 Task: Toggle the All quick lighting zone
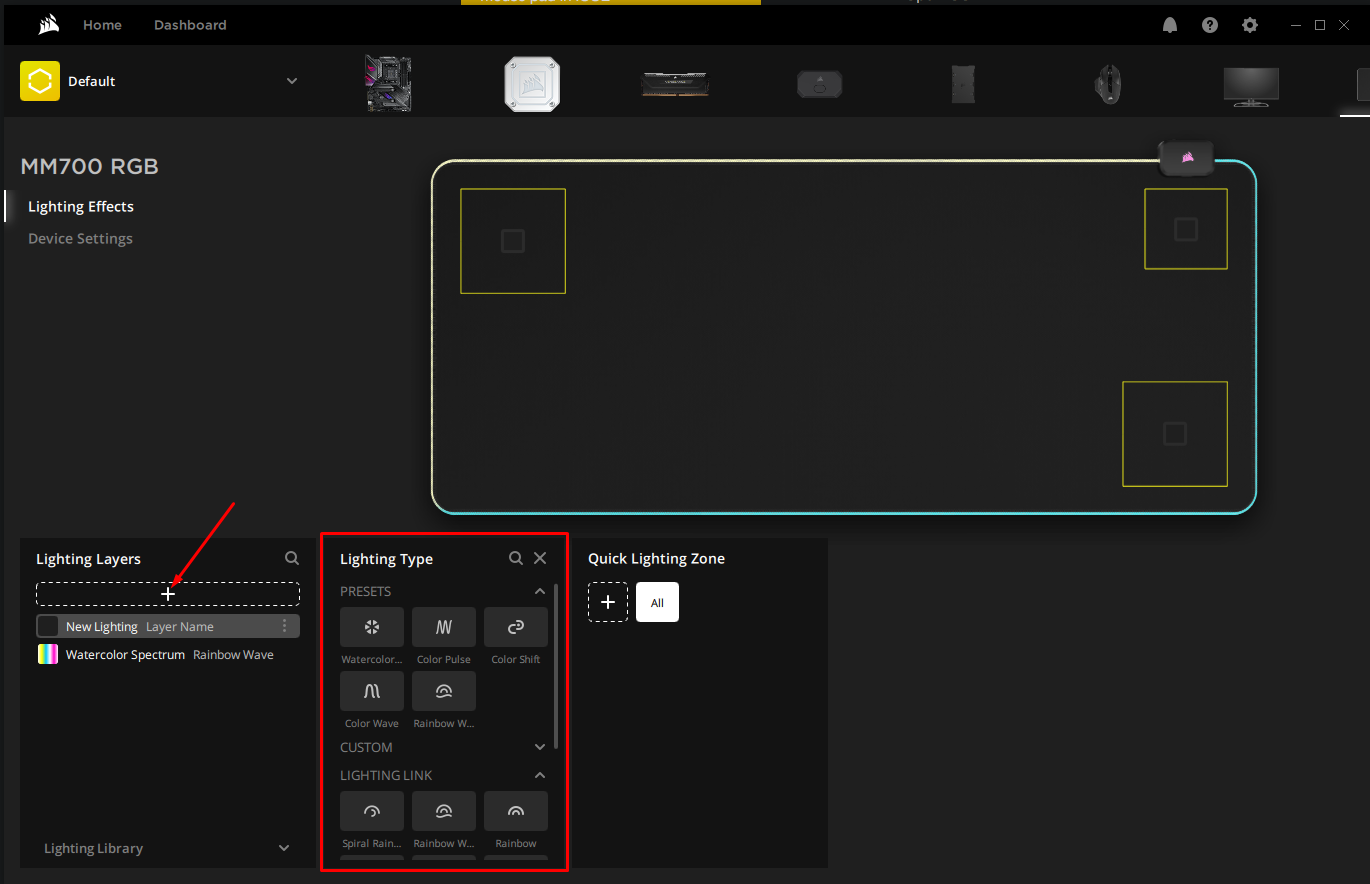tap(657, 602)
